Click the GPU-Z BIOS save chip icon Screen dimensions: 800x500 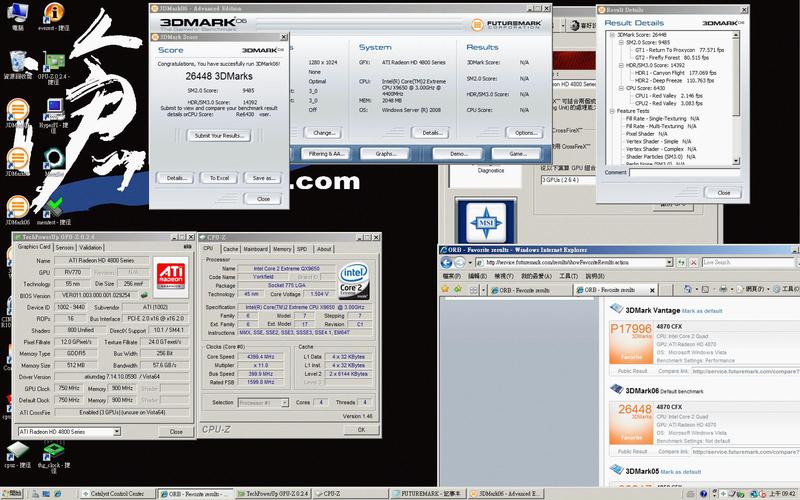144,295
